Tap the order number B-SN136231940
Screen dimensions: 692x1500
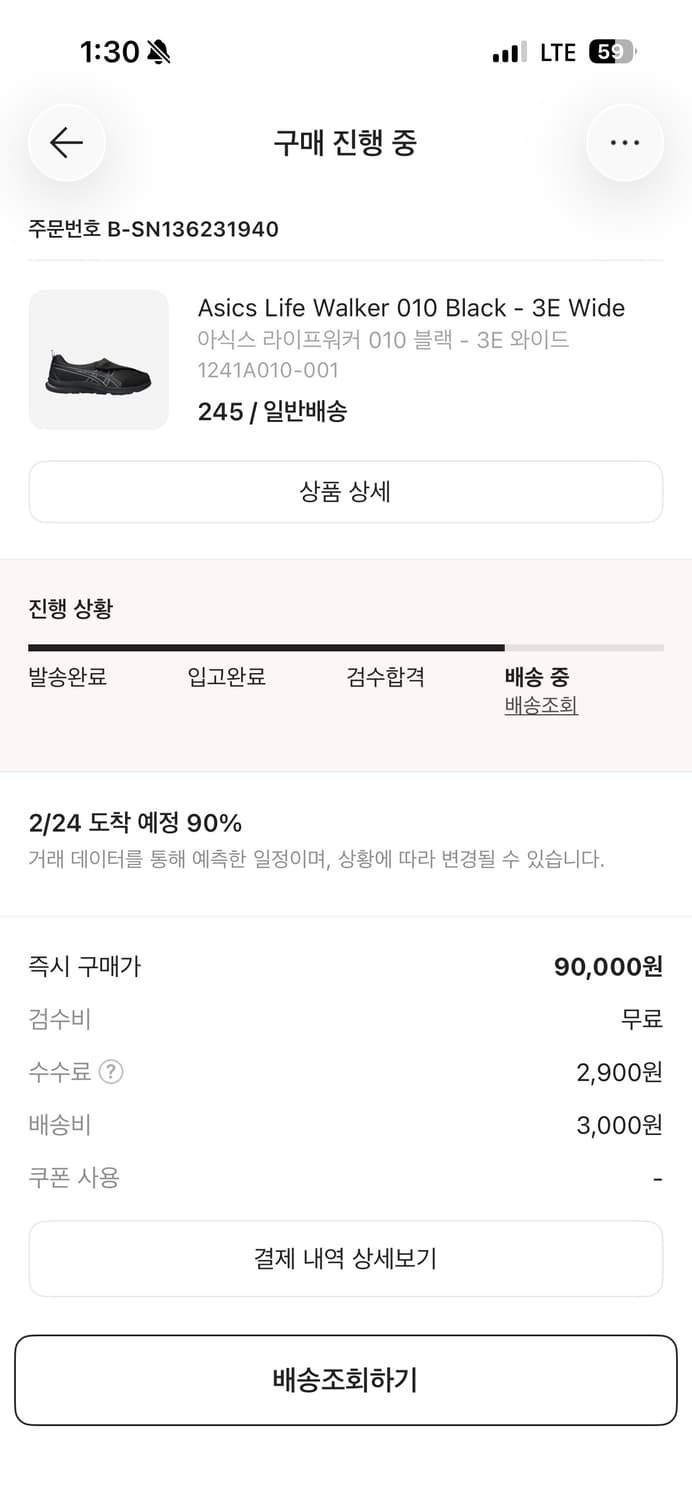point(152,229)
